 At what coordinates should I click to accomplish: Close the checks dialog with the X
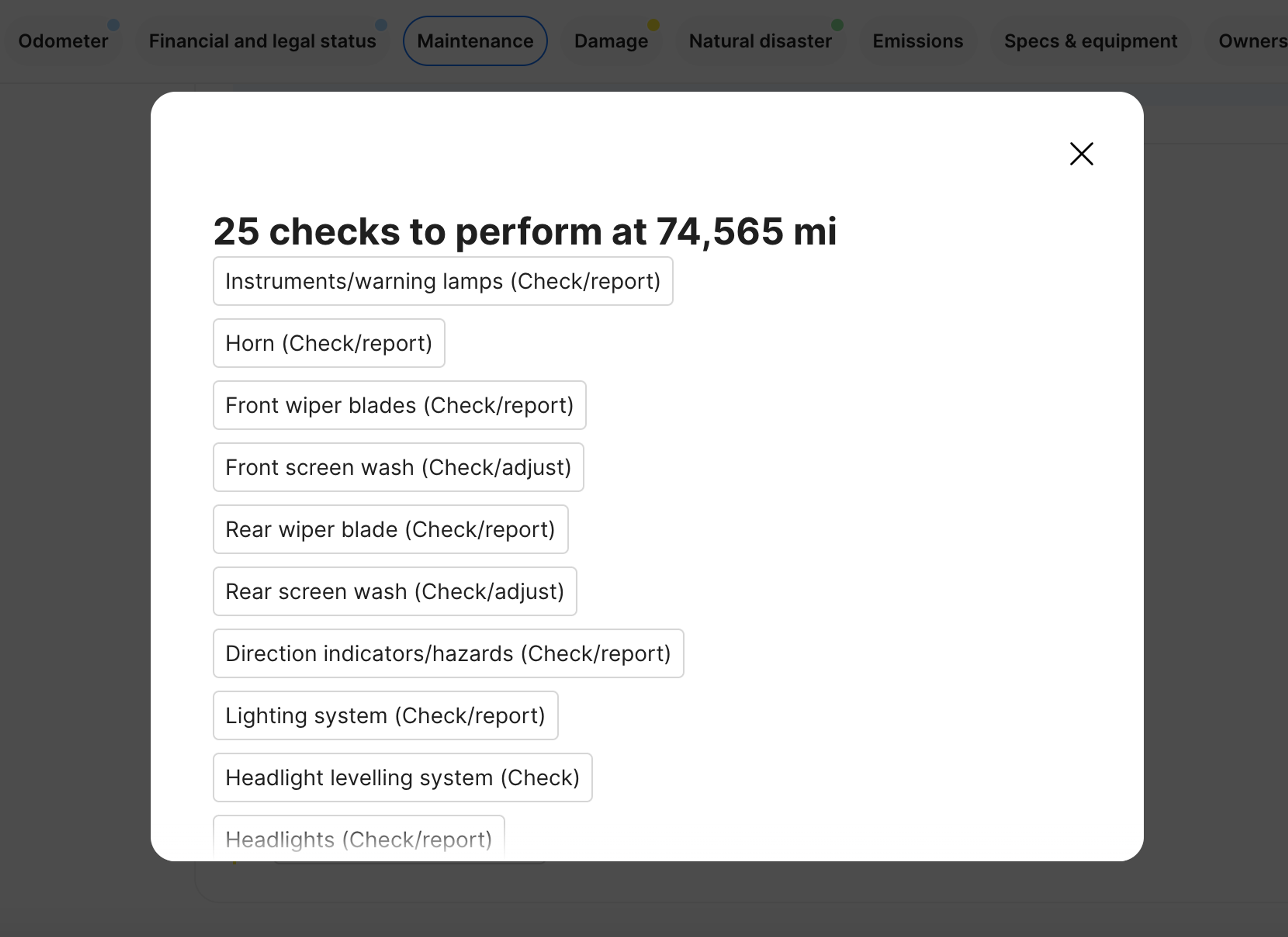1081,154
